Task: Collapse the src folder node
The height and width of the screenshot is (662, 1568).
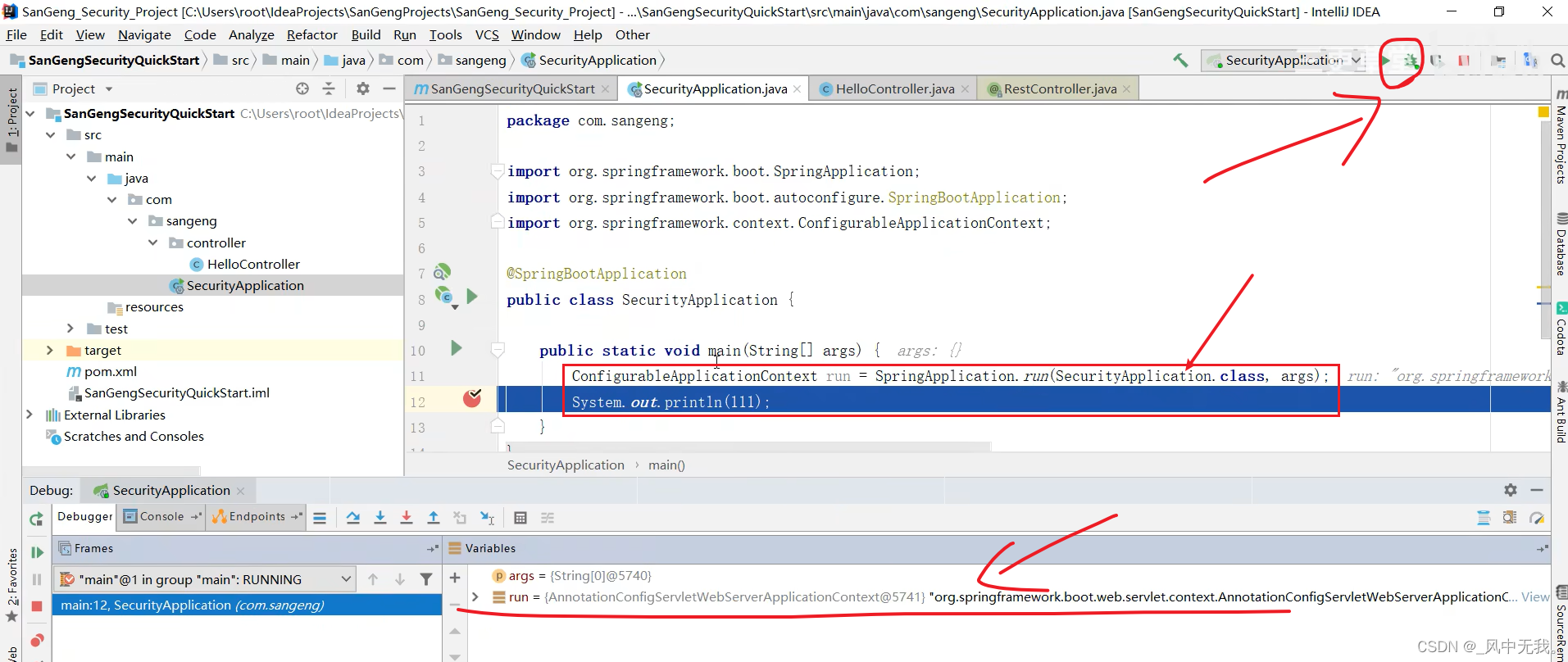Action: click(50, 134)
